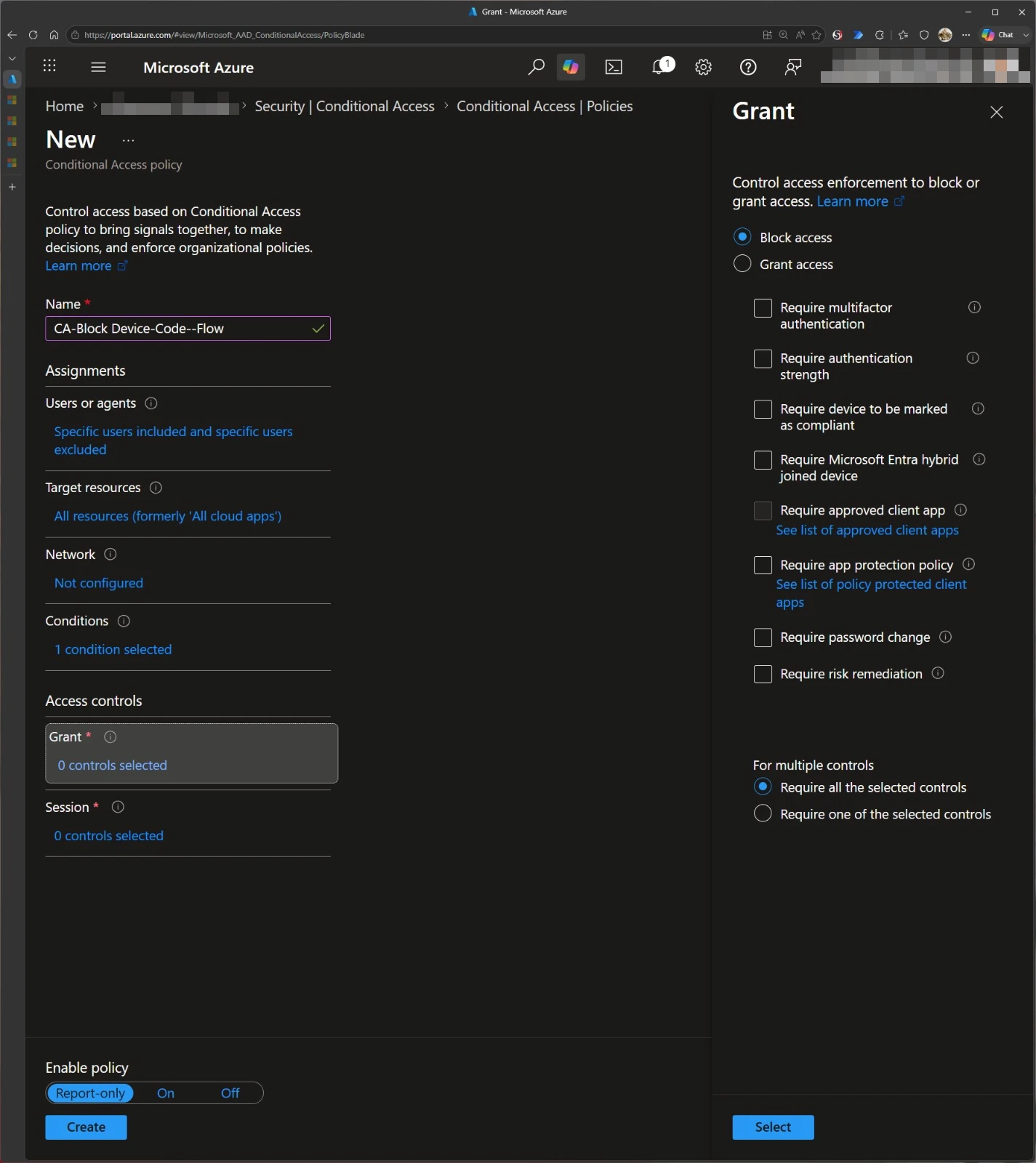Show info for Require approved client app
Image resolution: width=1036 pixels, height=1163 pixels.
pos(960,510)
